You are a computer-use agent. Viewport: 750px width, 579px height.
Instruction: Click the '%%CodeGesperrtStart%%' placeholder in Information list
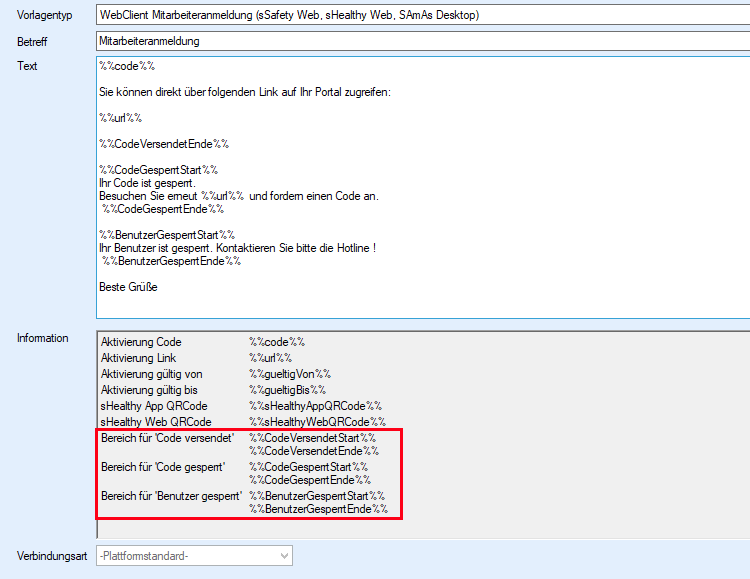click(309, 467)
